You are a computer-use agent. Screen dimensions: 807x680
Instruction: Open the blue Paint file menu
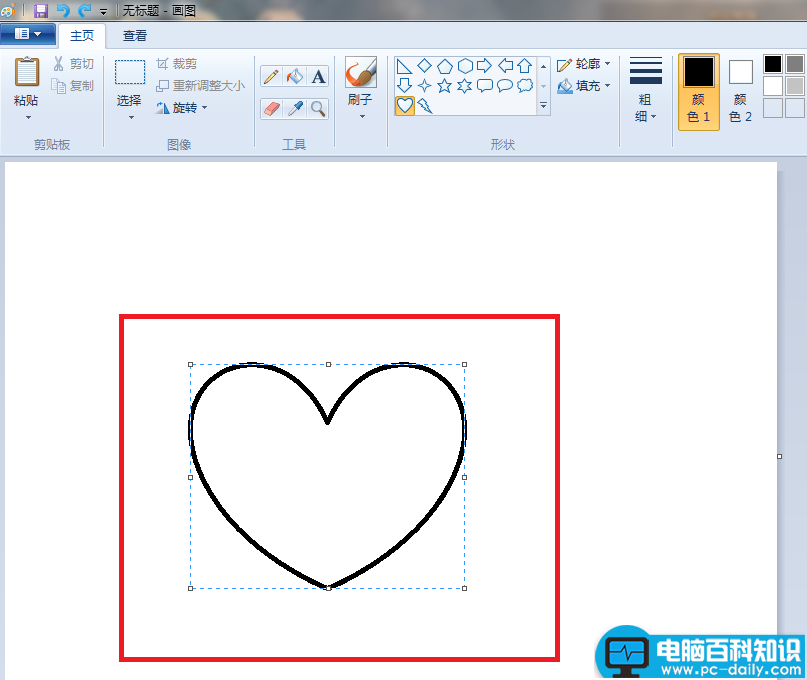[27, 34]
